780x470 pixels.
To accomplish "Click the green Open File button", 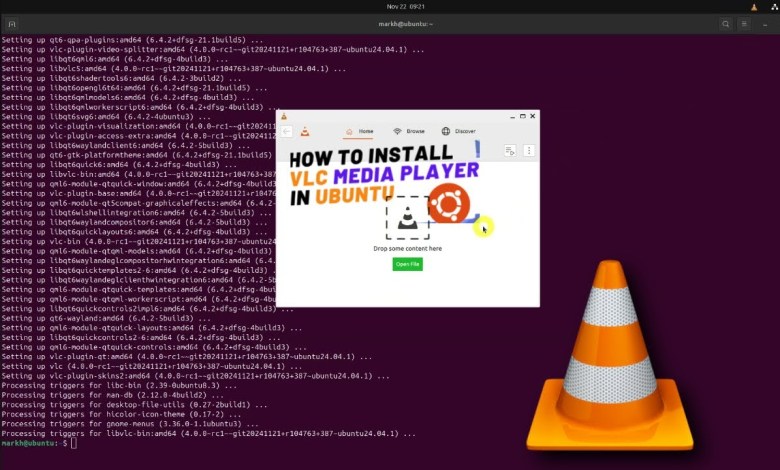I will [x=407, y=264].
